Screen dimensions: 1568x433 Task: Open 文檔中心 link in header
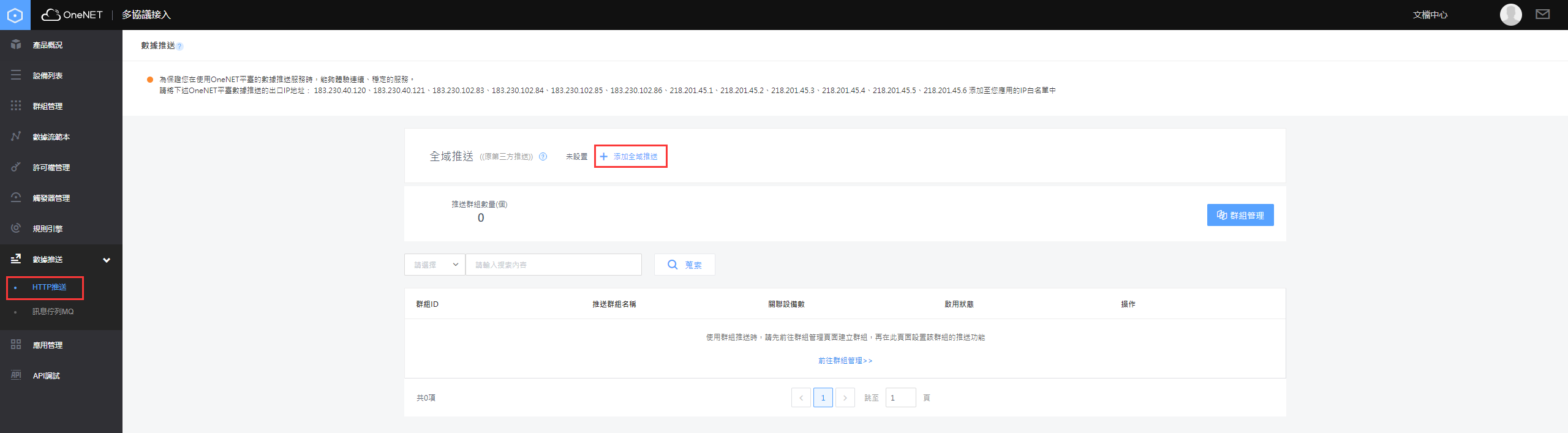(1430, 15)
